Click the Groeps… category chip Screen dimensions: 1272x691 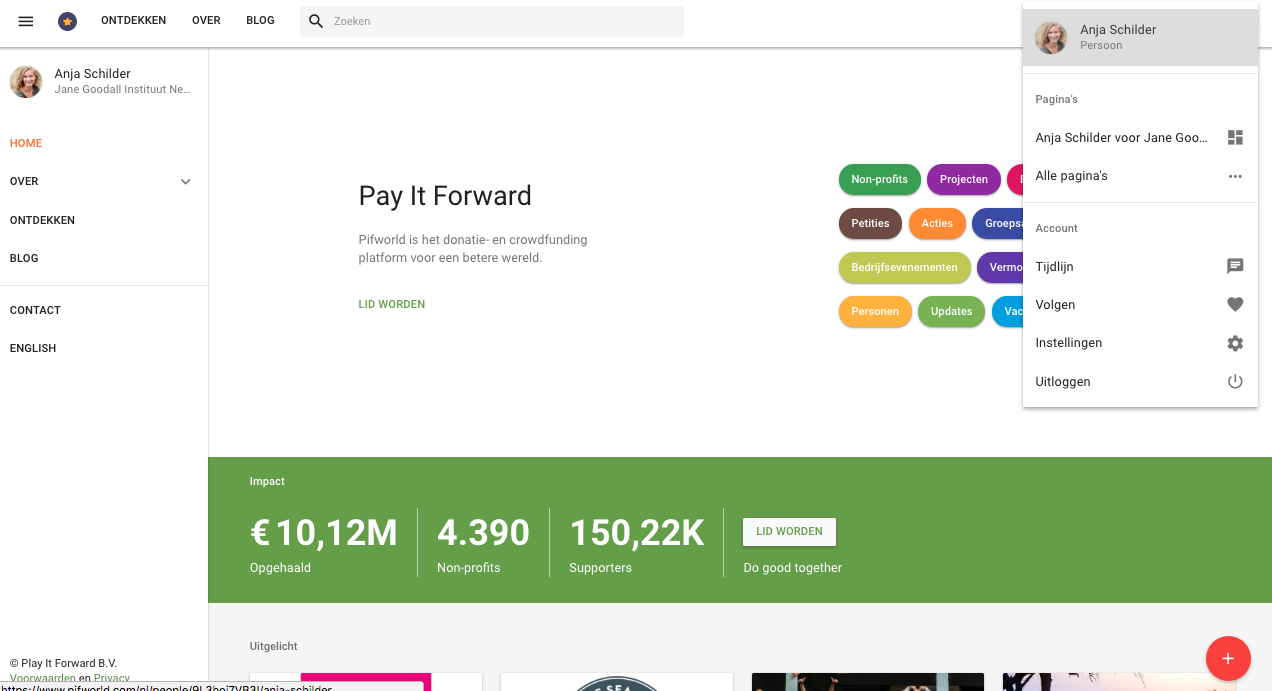[x=998, y=224]
